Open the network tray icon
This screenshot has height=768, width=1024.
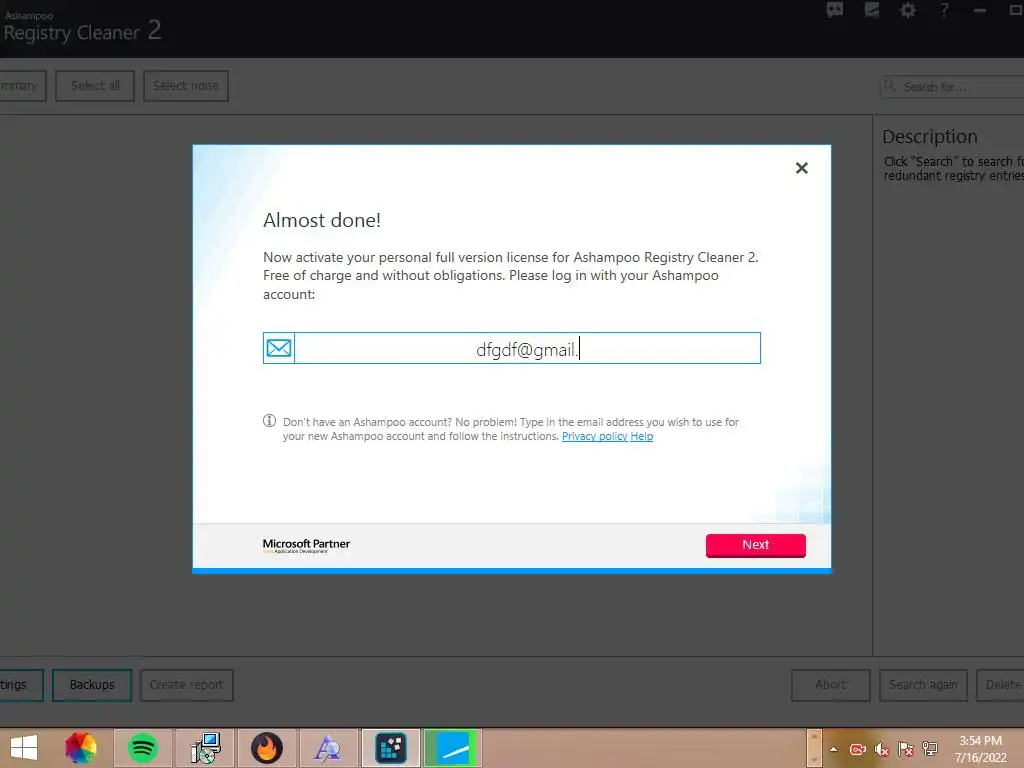click(x=930, y=749)
